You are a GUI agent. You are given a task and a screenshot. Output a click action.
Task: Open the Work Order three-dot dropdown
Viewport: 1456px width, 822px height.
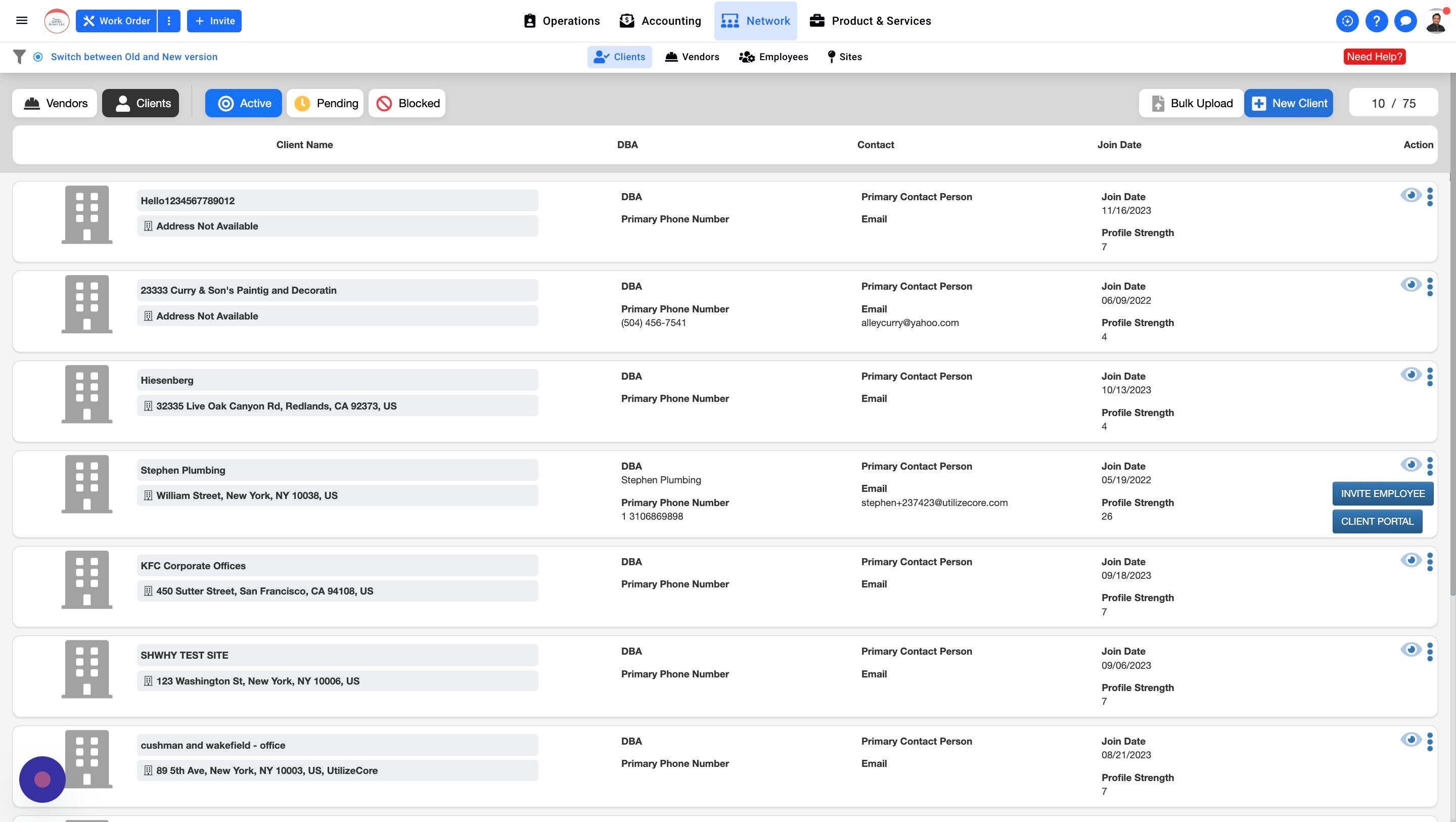(168, 21)
